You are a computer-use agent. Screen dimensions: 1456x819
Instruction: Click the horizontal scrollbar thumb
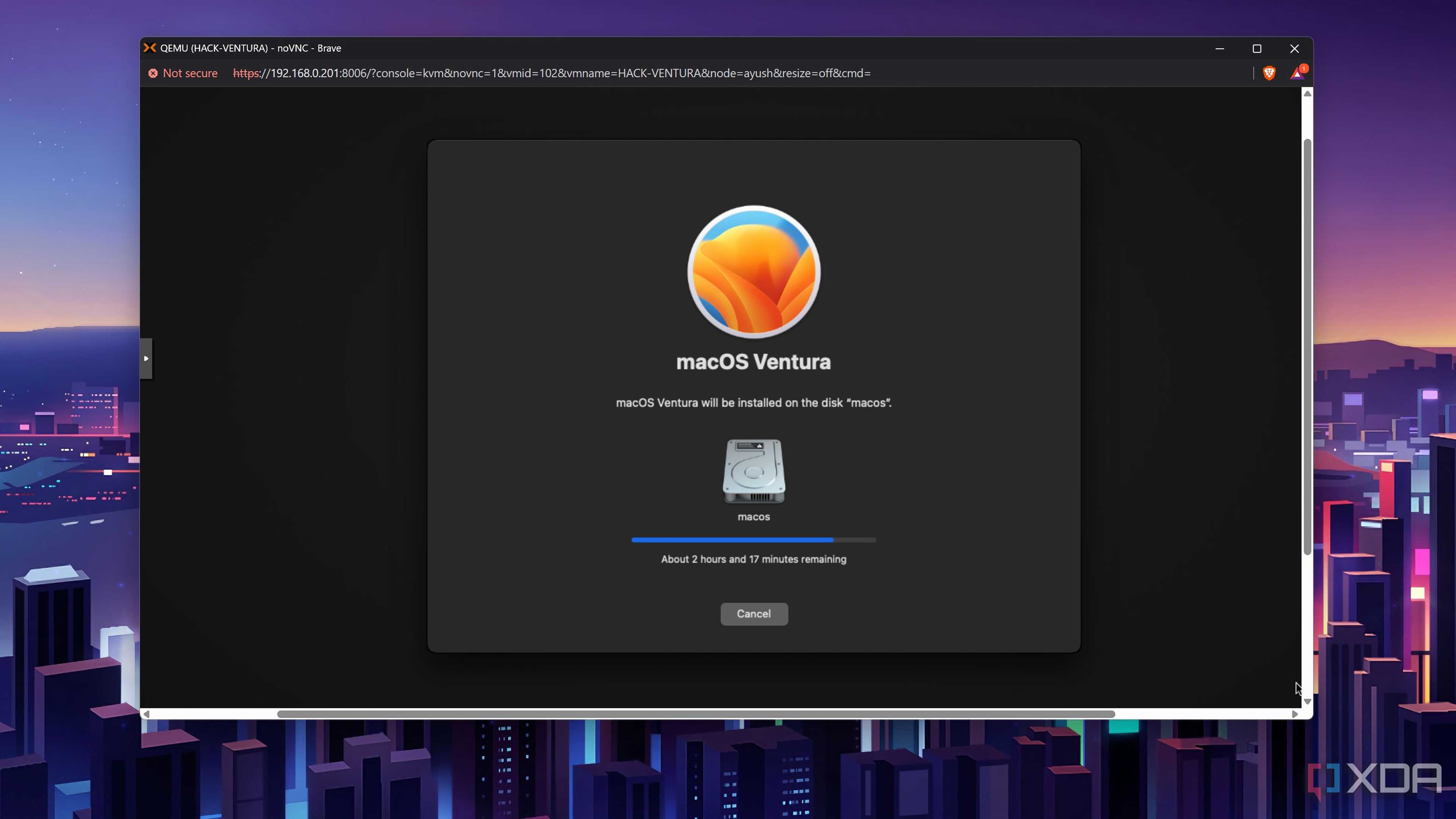696,714
